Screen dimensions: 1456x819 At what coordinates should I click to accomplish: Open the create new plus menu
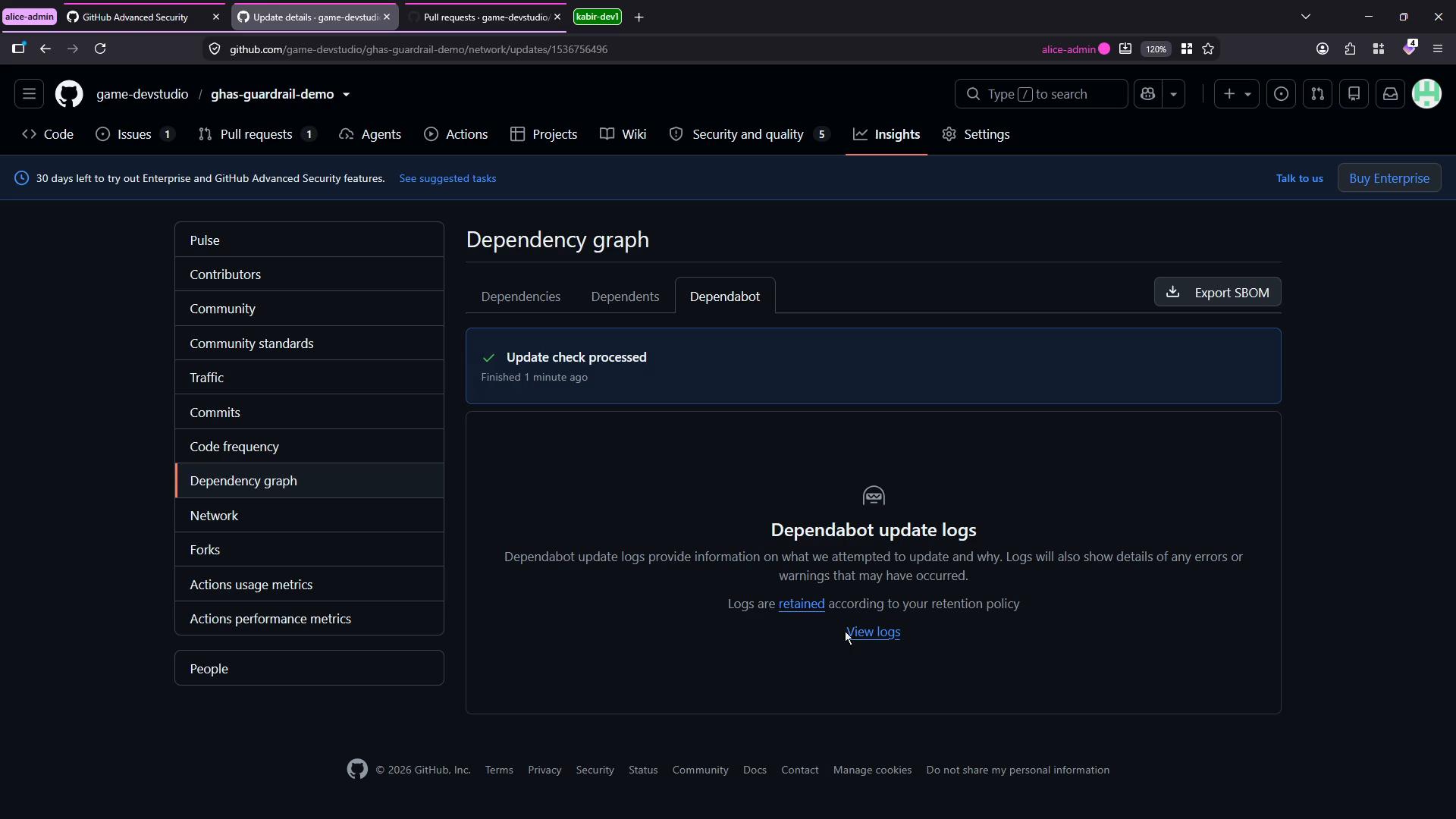[x=1236, y=94]
